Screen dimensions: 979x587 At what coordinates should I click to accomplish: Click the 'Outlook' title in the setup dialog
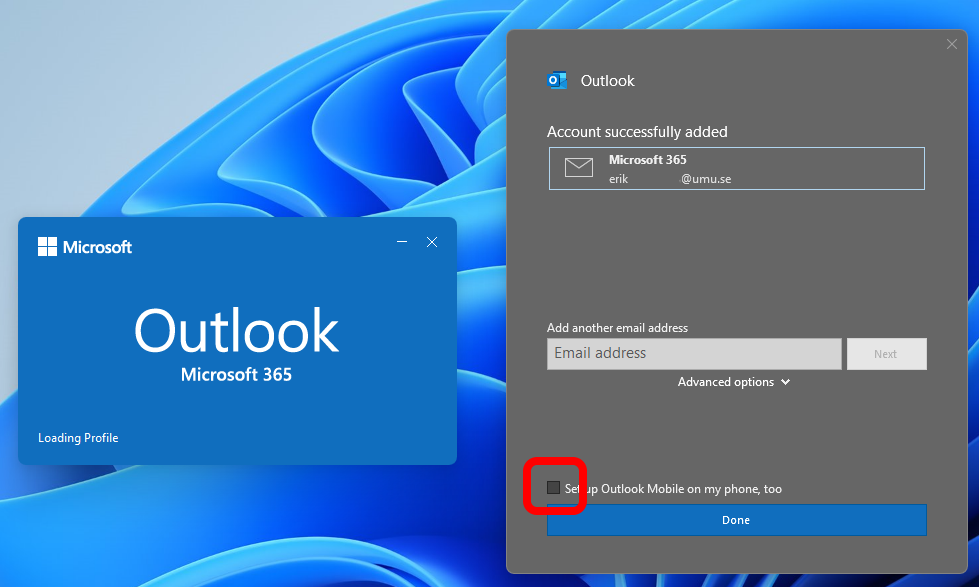[608, 81]
